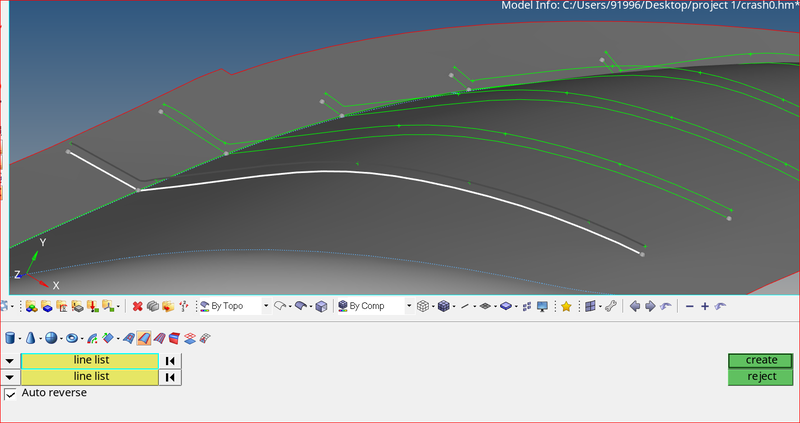Select the grid mesh surface from FE tool

[205, 338]
